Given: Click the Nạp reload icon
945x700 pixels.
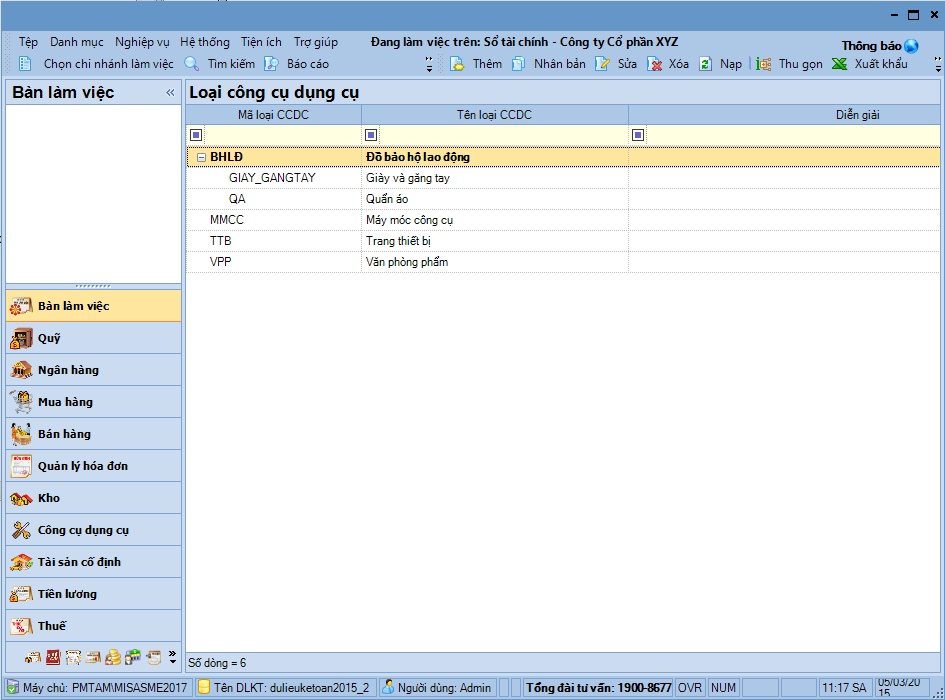Looking at the screenshot, I should [706, 64].
